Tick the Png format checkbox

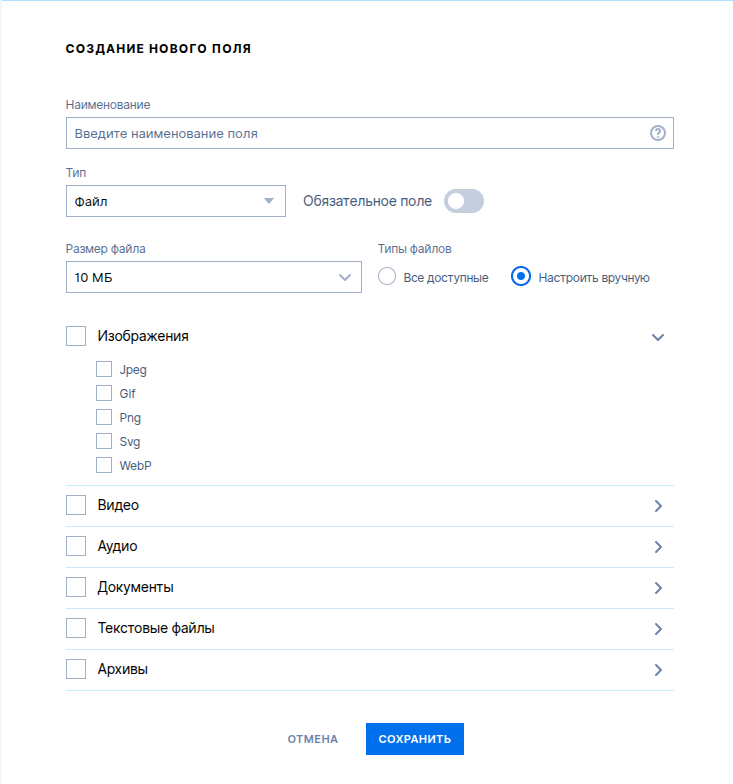[x=104, y=418]
